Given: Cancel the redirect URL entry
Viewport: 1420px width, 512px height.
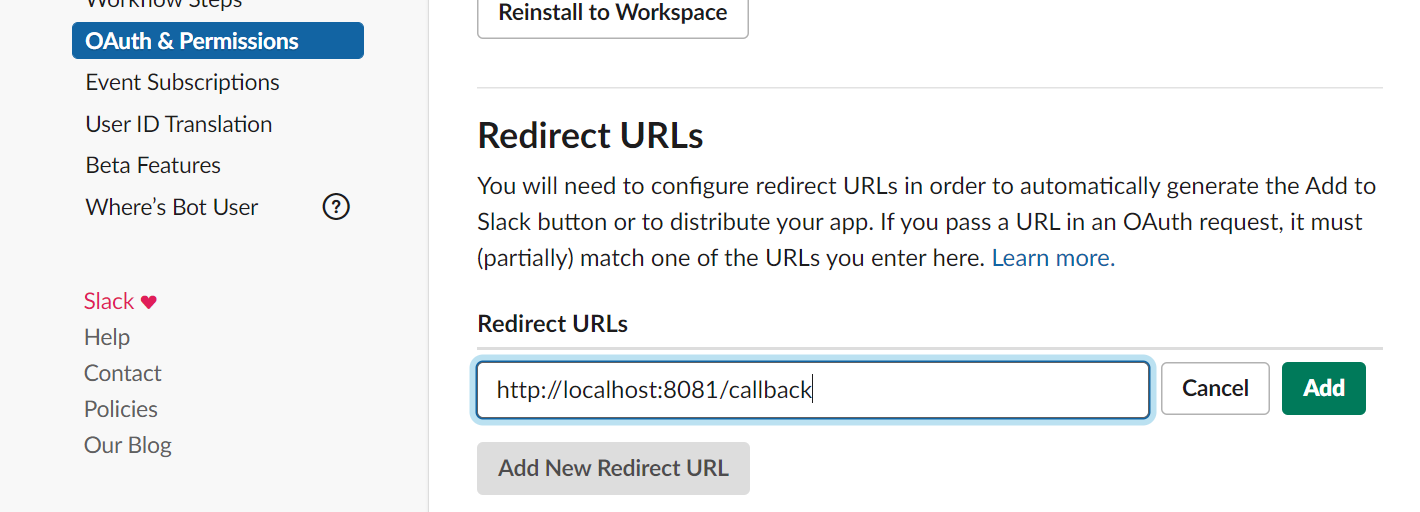Looking at the screenshot, I should [1214, 388].
